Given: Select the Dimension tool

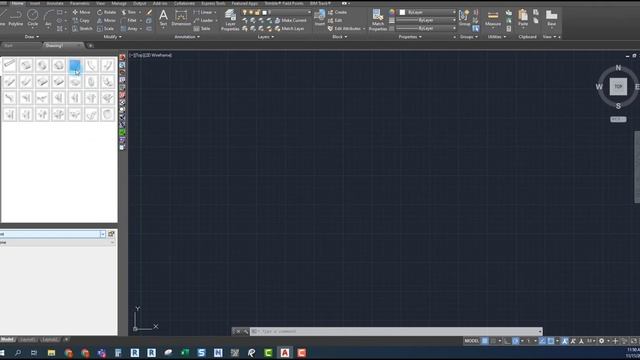Looking at the screenshot, I should 181,18.
